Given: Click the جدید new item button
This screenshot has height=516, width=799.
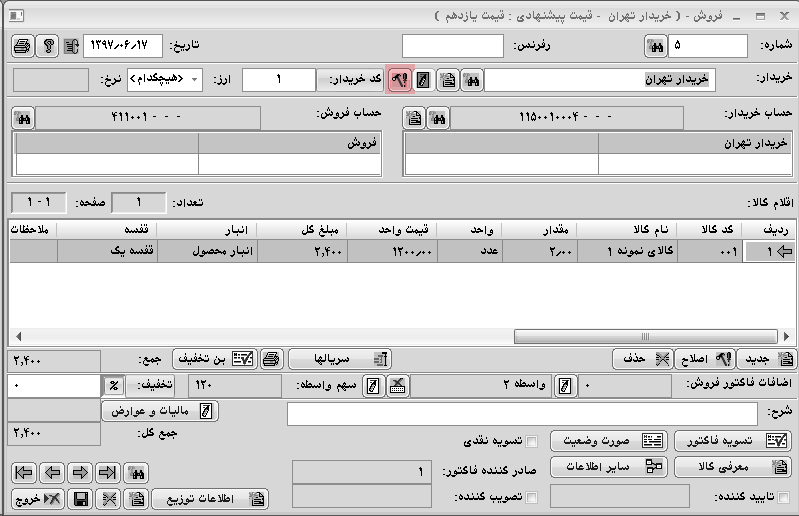Looking at the screenshot, I should (x=775, y=358).
